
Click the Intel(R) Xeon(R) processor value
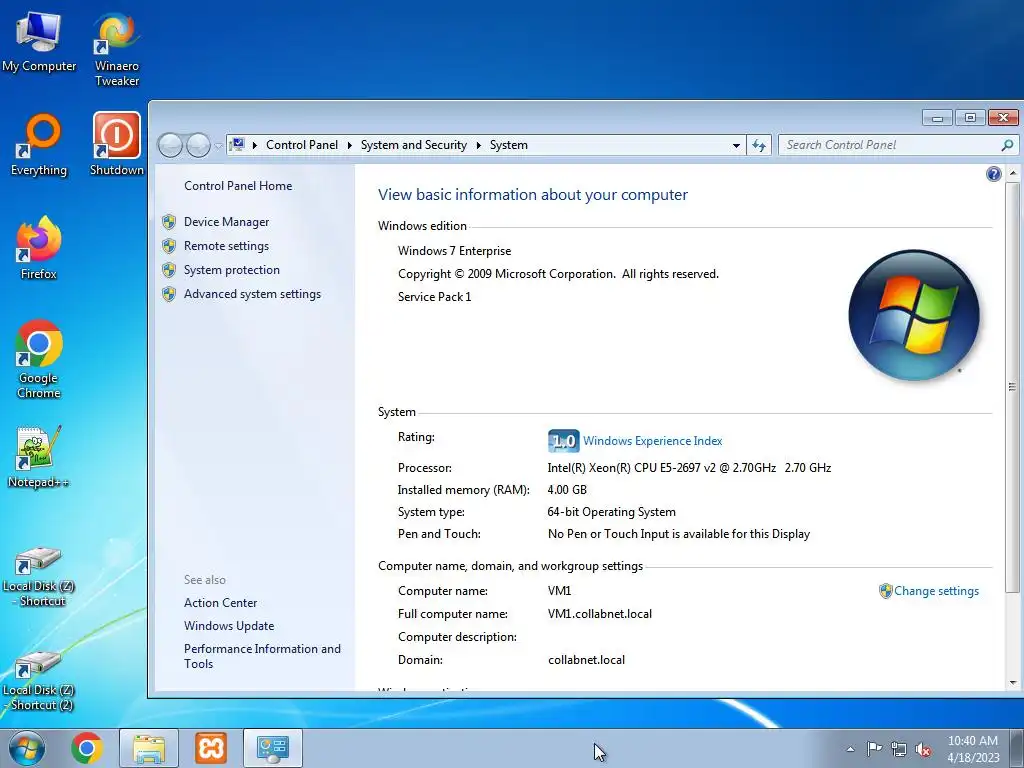click(689, 468)
